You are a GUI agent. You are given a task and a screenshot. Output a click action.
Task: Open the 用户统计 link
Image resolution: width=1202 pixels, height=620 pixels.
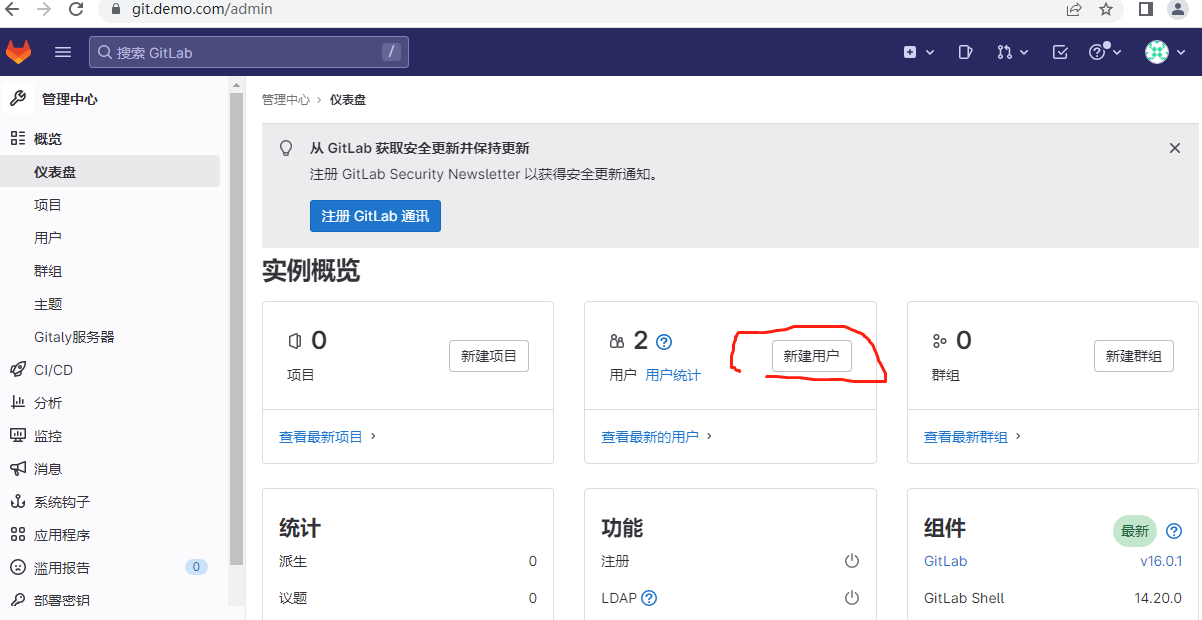(x=673, y=375)
